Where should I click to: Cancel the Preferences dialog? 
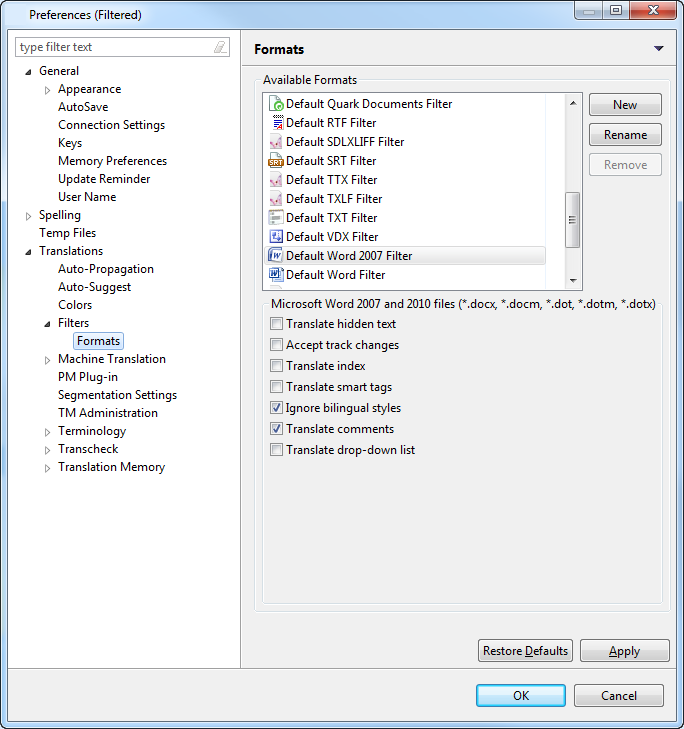pos(618,696)
